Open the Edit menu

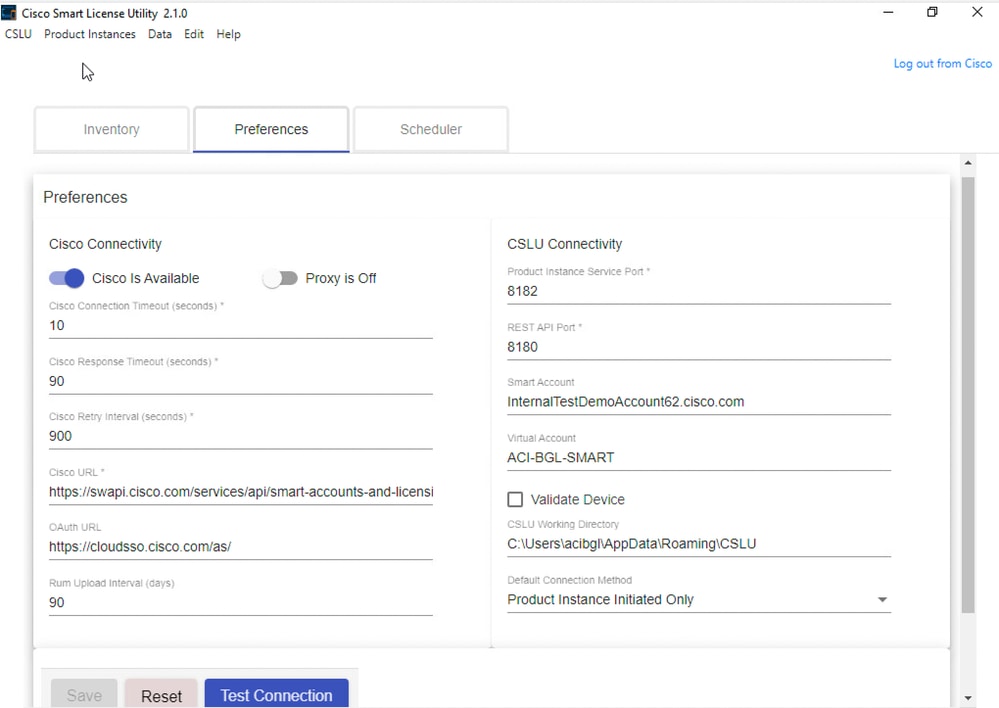tap(194, 34)
